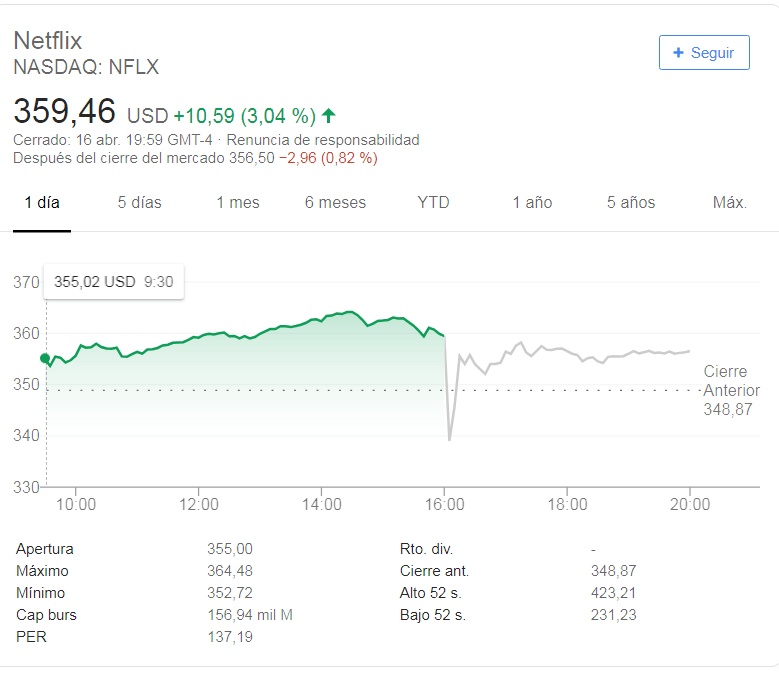This screenshot has width=779, height=677.
Task: Show the 6 meses chart range
Action: (x=335, y=202)
